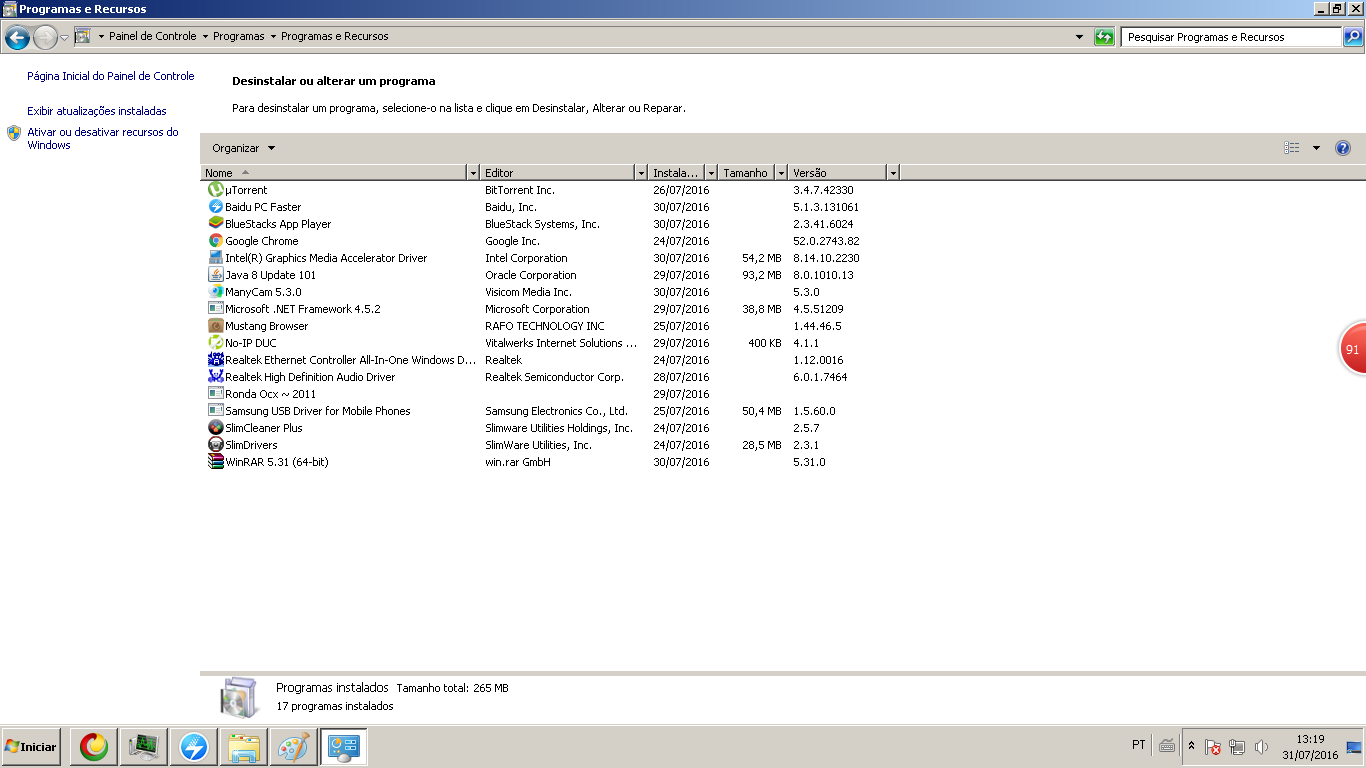Open Exibir atualizações instaladas link
1366x768 pixels.
tap(97, 111)
